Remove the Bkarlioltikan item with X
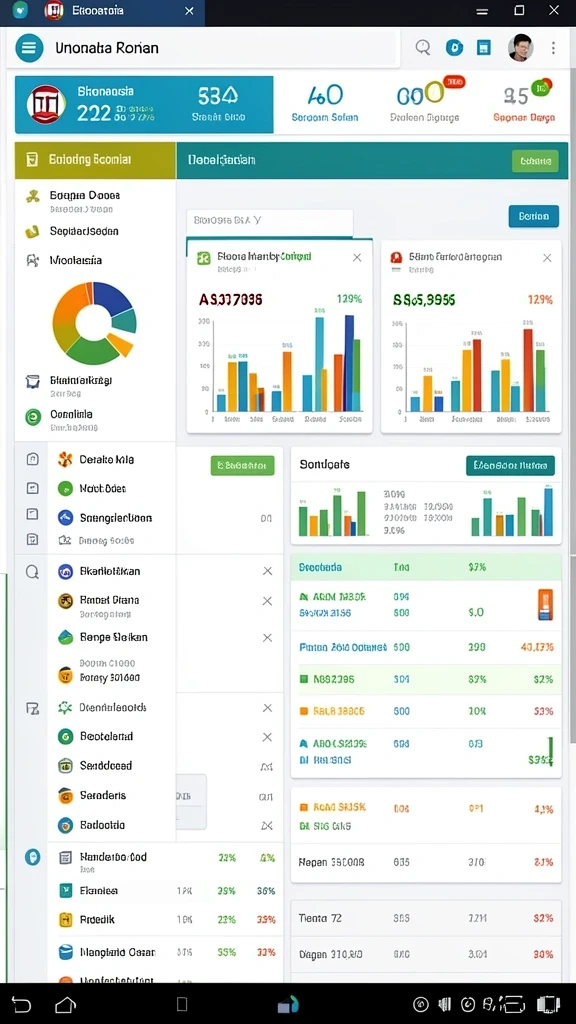Viewport: 576px width, 1024px height. tap(267, 571)
